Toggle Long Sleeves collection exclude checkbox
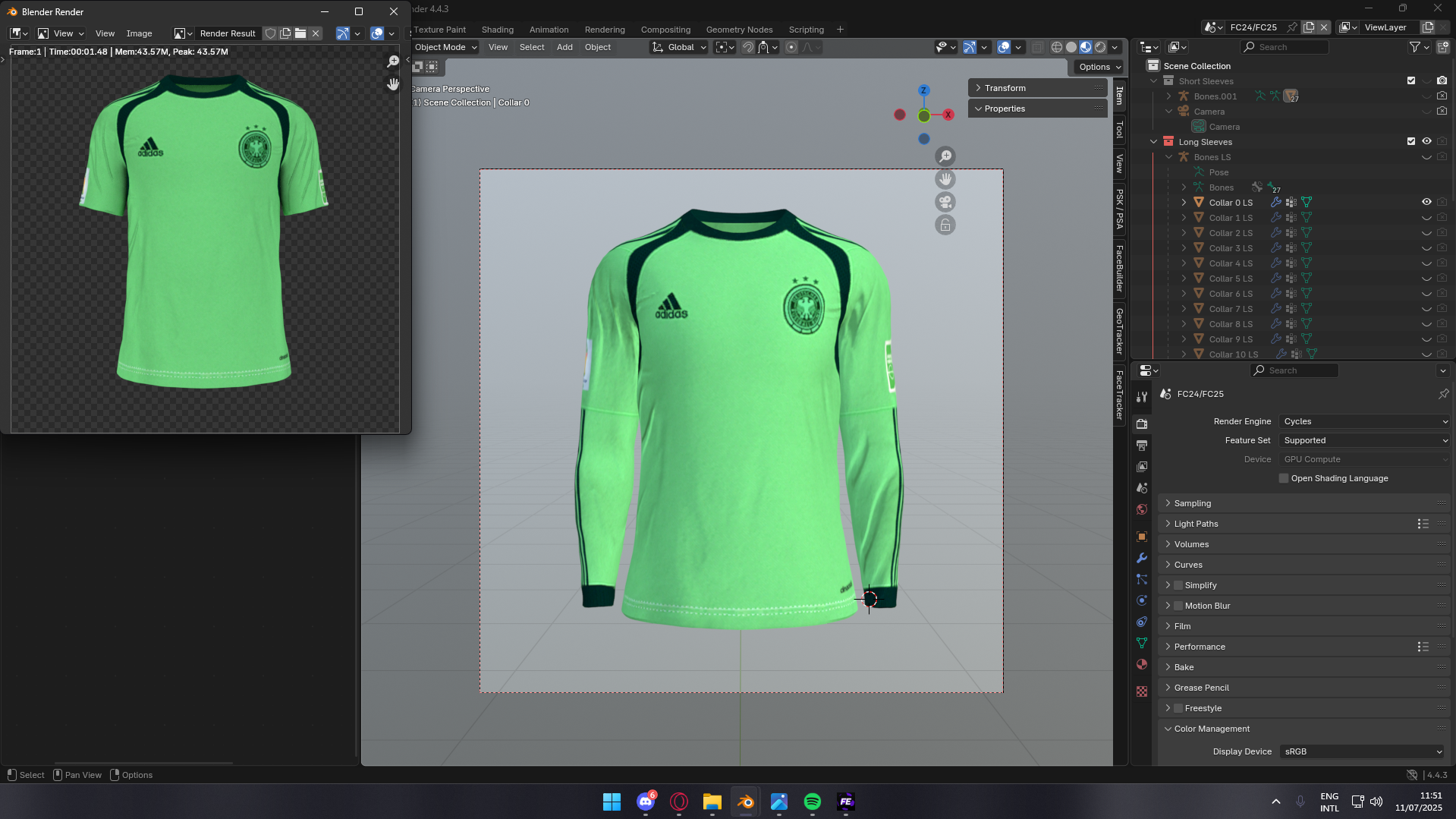This screenshot has width=1456, height=819. point(1411,141)
